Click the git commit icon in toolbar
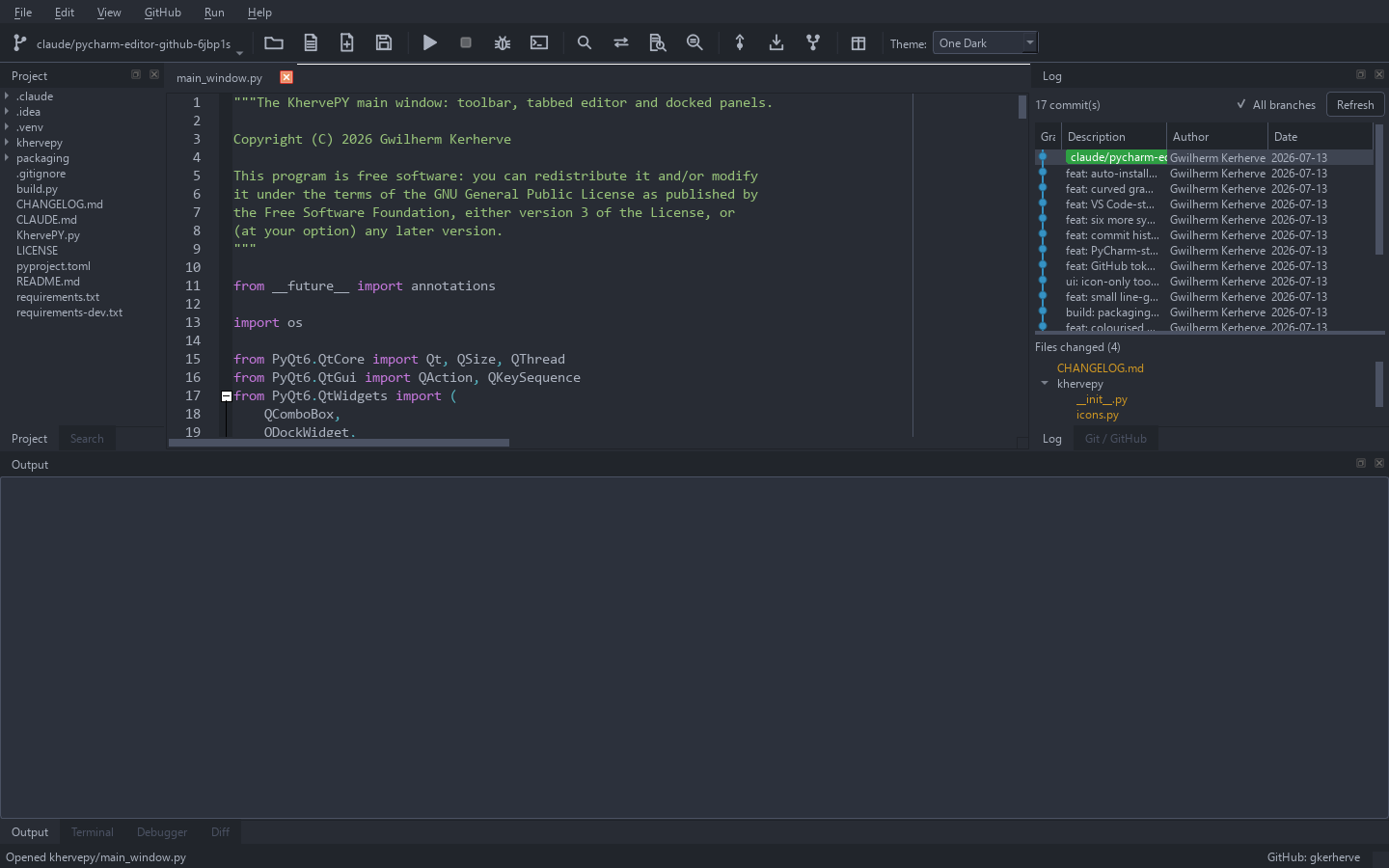Viewport: 1389px width, 868px height. coord(740,42)
